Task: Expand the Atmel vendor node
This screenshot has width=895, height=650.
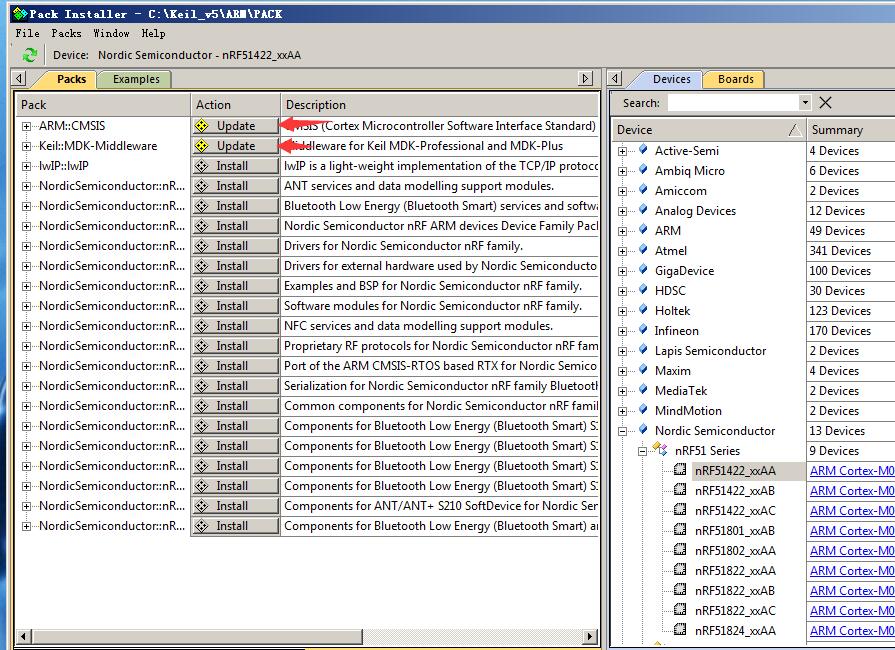Action: click(x=622, y=251)
